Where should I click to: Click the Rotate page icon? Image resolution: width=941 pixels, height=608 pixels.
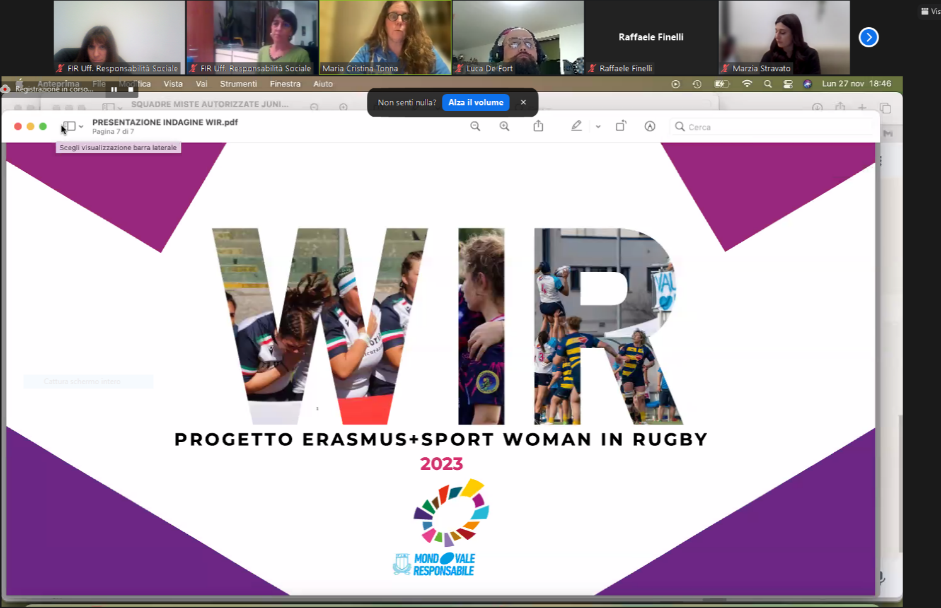(x=621, y=126)
